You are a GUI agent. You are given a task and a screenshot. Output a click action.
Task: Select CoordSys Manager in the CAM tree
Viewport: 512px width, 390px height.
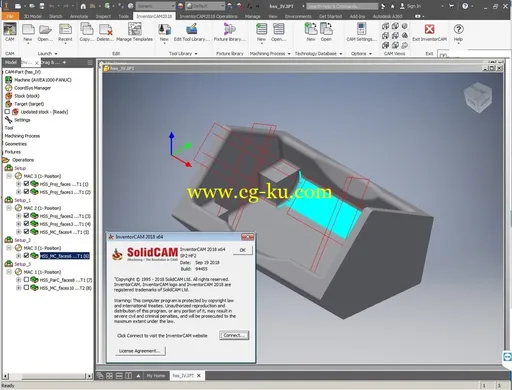click(x=32, y=88)
